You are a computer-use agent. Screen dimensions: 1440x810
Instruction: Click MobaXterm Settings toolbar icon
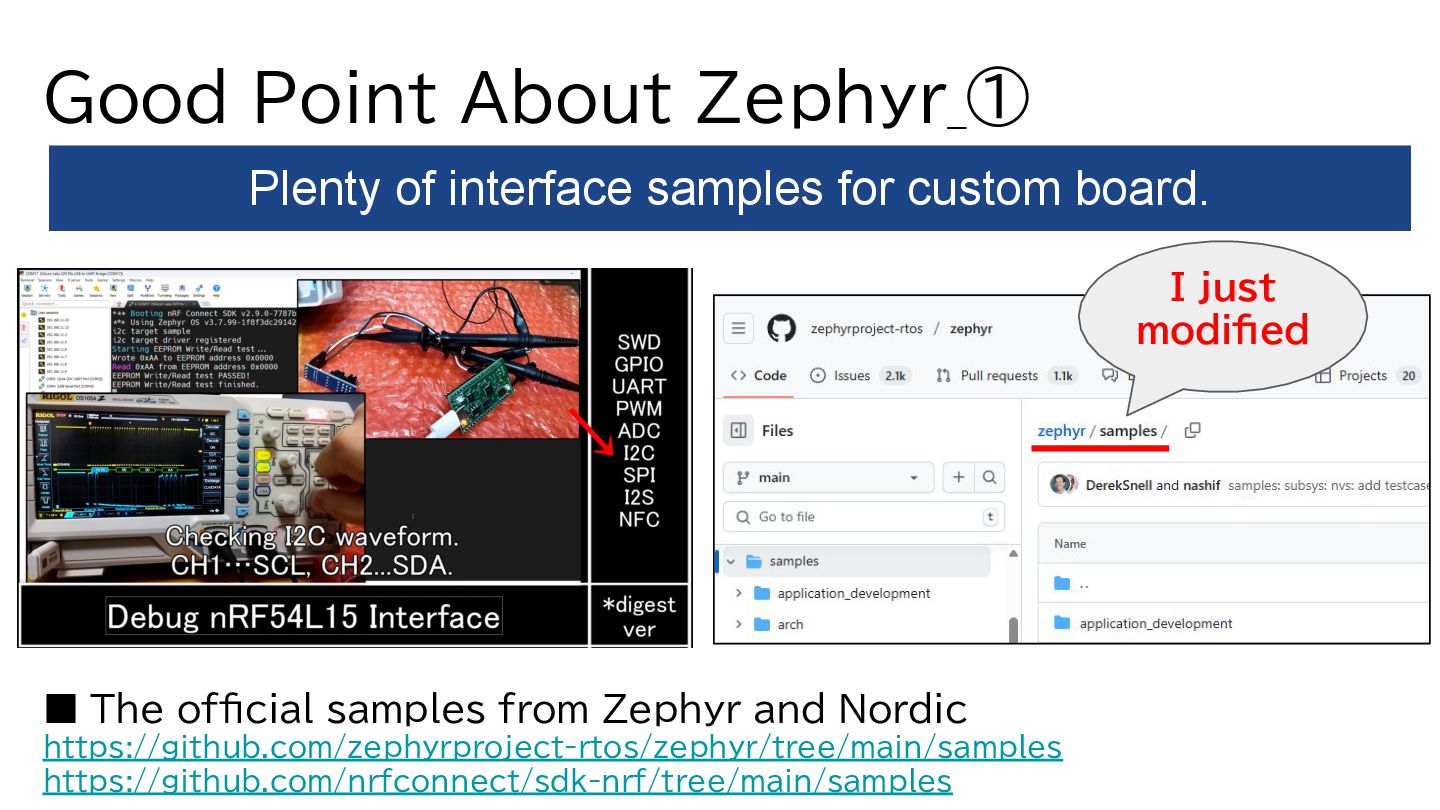pyautogui.click(x=199, y=288)
